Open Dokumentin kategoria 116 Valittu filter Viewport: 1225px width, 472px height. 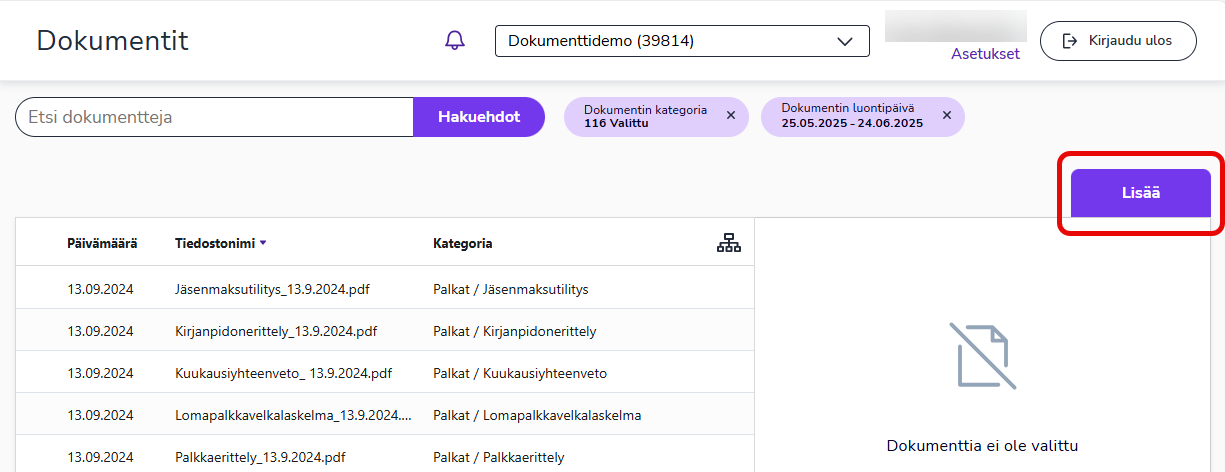coord(645,117)
